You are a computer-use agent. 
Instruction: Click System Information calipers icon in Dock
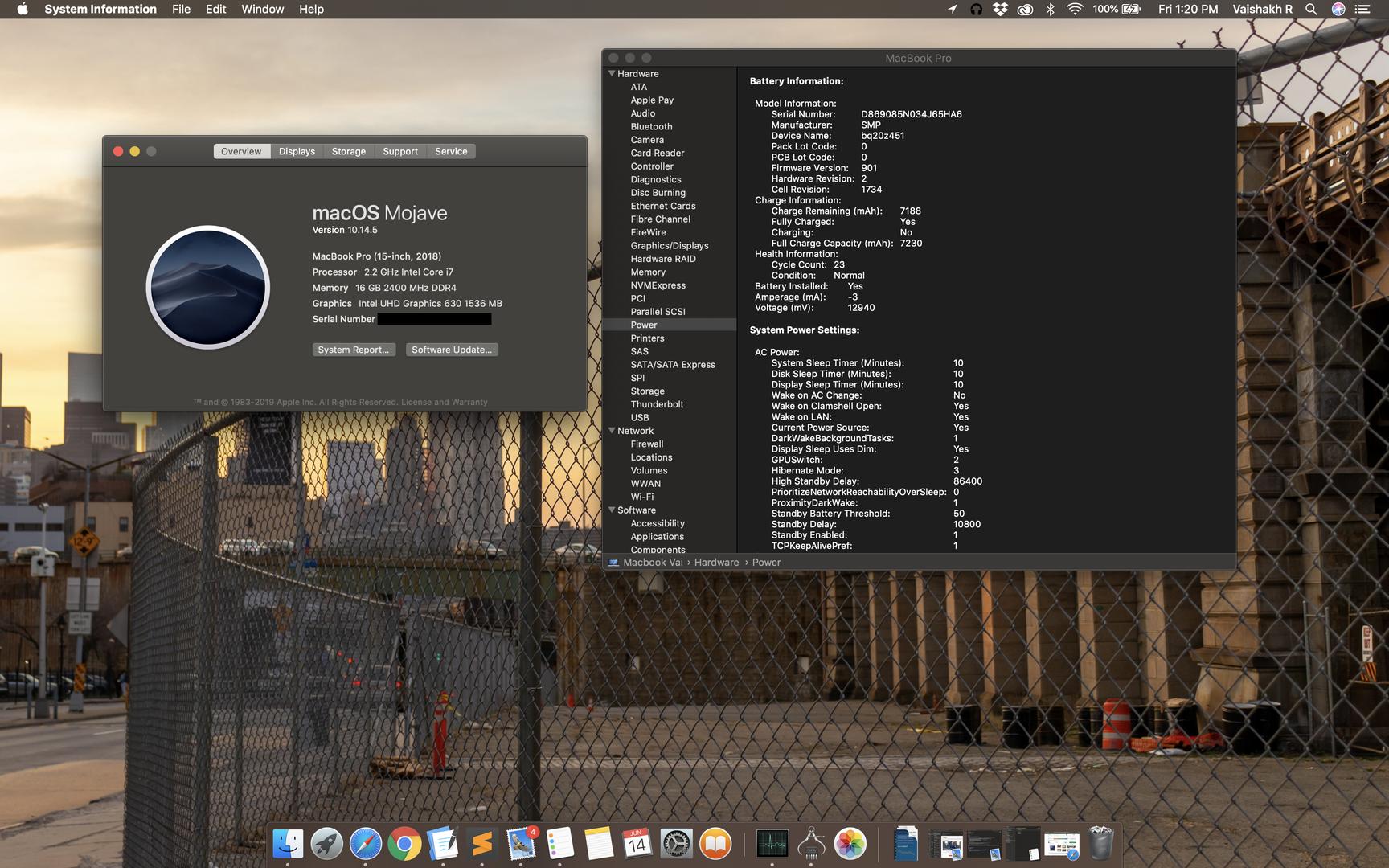tap(811, 844)
